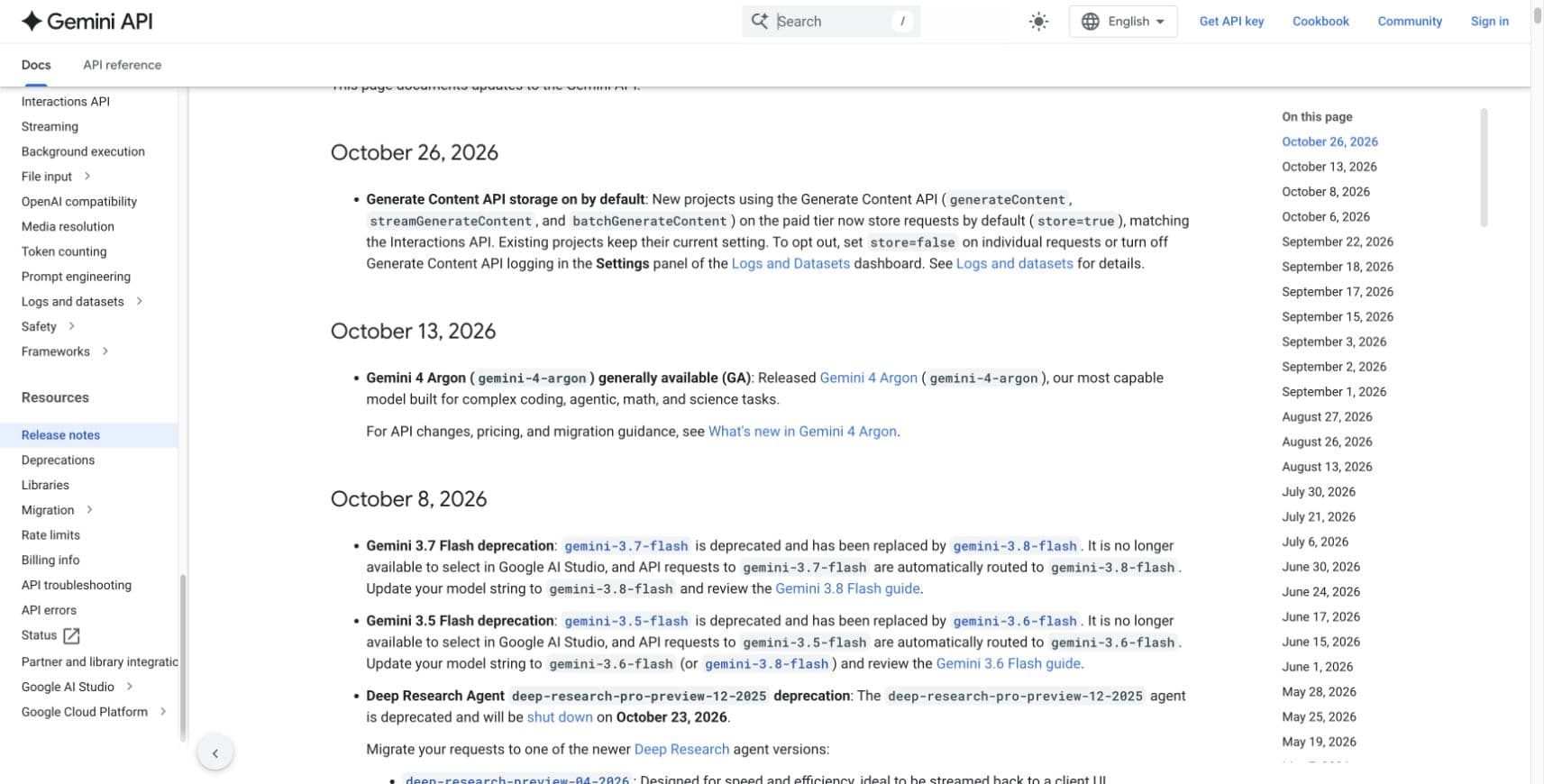1544x784 pixels.
Task: Jump to October 13, 2026 in page outline
Action: [x=1329, y=167]
